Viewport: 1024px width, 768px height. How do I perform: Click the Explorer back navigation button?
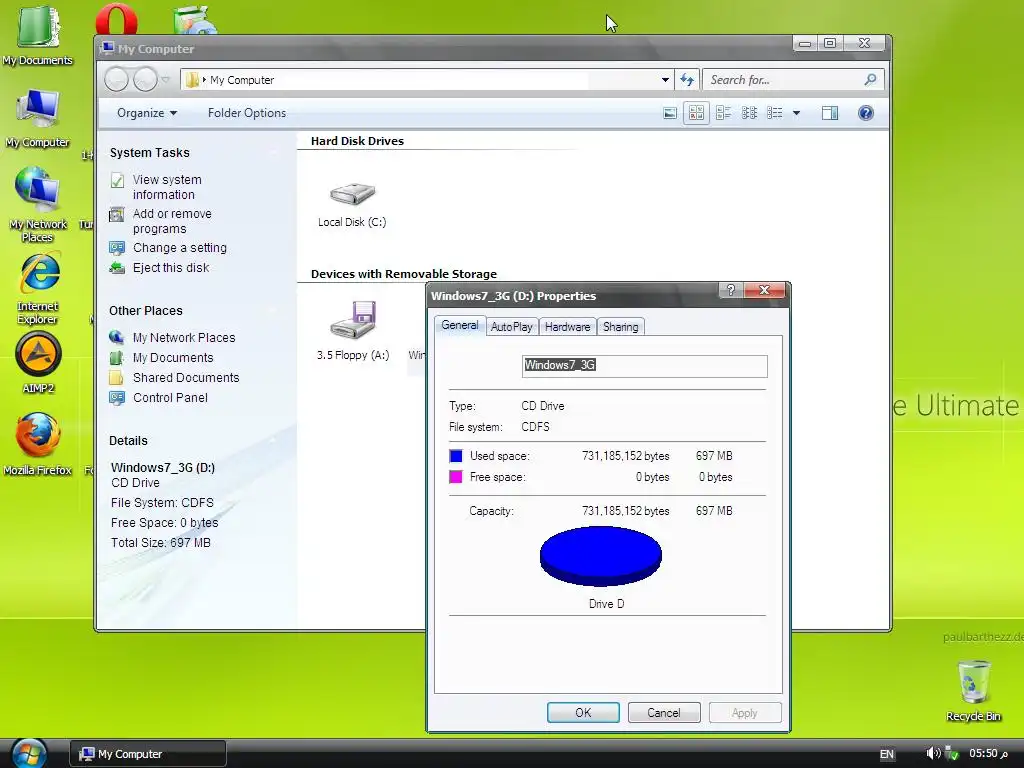117,80
